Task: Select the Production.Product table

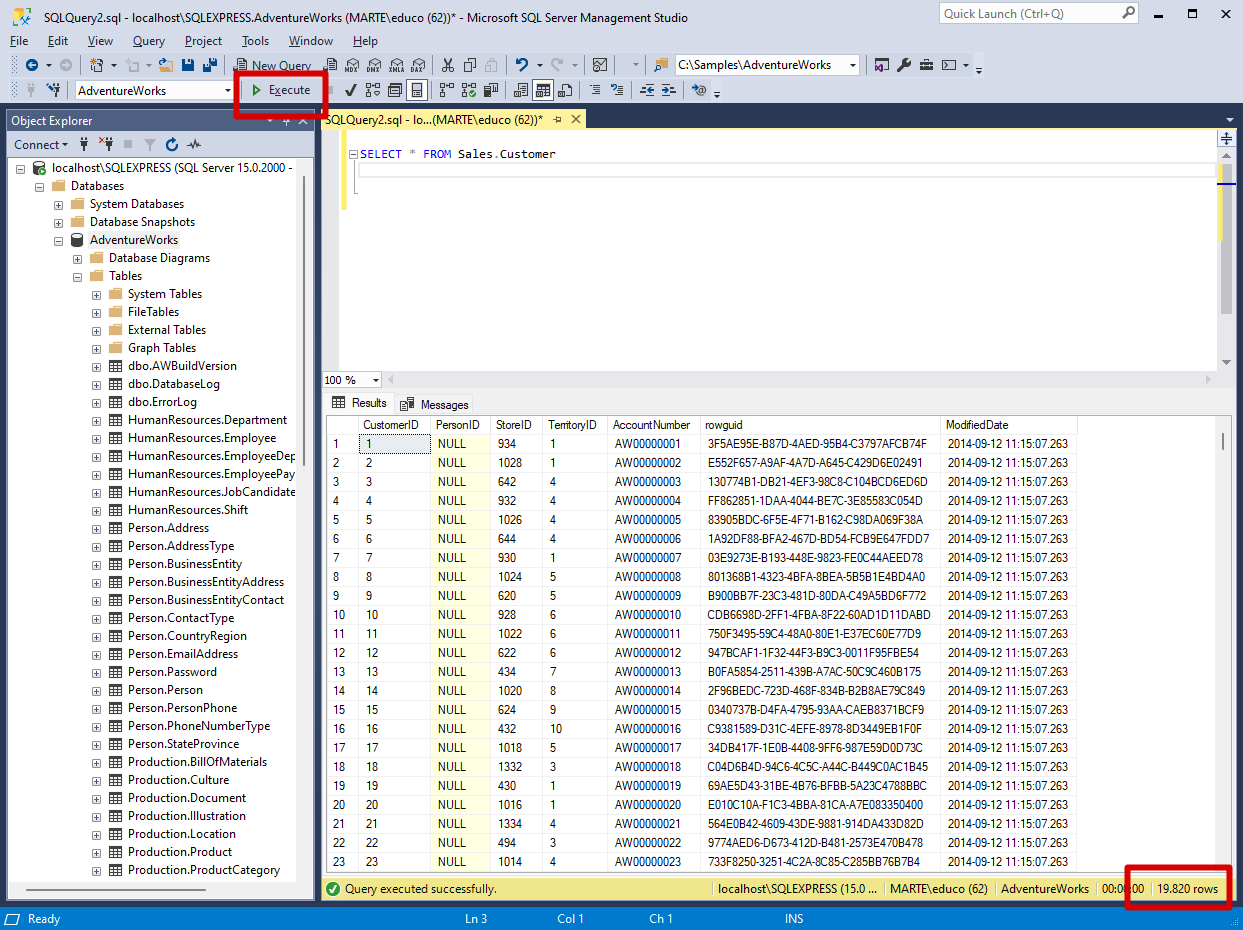Action: pyautogui.click(x=180, y=852)
